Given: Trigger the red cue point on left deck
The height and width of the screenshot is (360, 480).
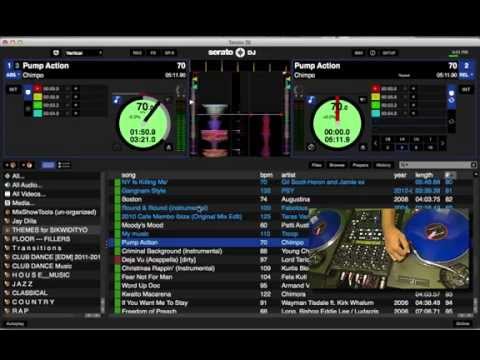Looking at the screenshot, I should (37, 89).
